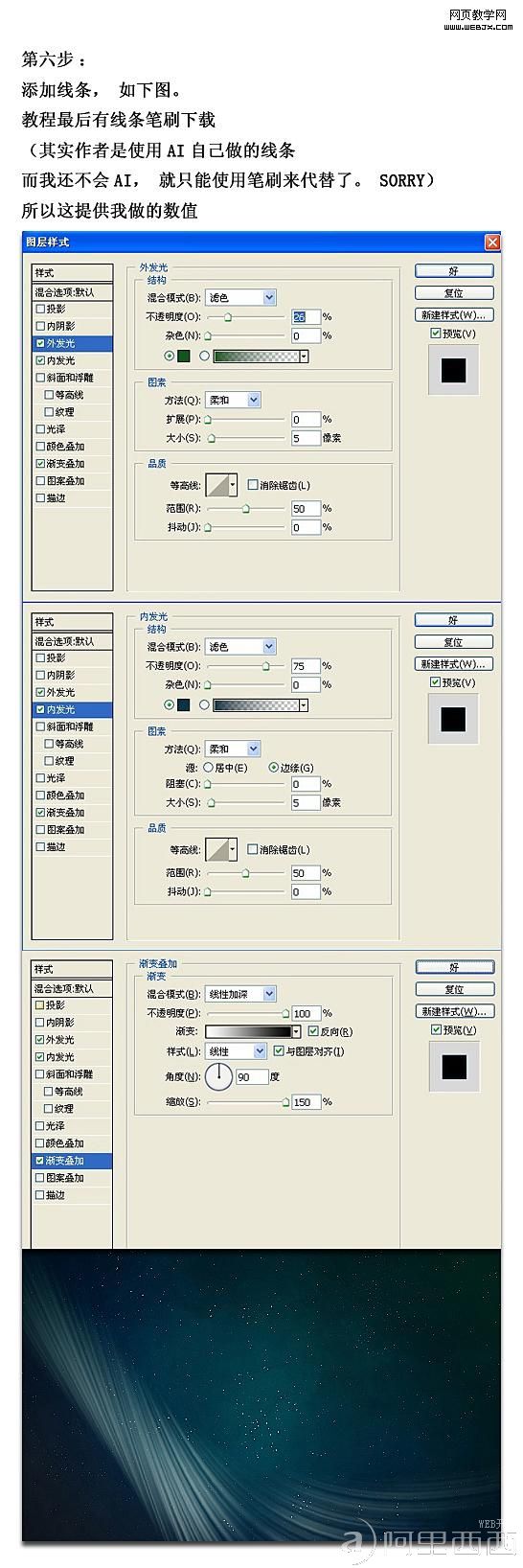Click 大小 field showing 5 in 外发光 dialog
The width and height of the screenshot is (523, 1568).
coord(305,438)
